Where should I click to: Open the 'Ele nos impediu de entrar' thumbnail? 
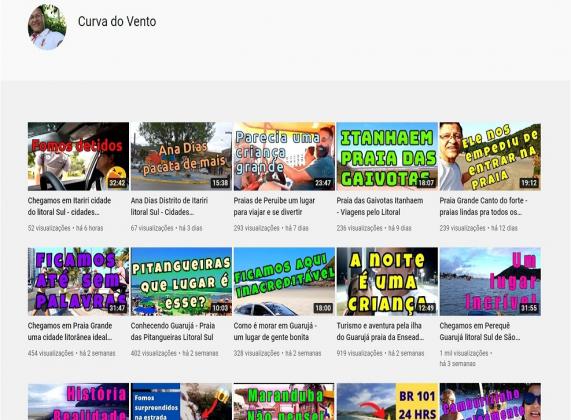490,156
